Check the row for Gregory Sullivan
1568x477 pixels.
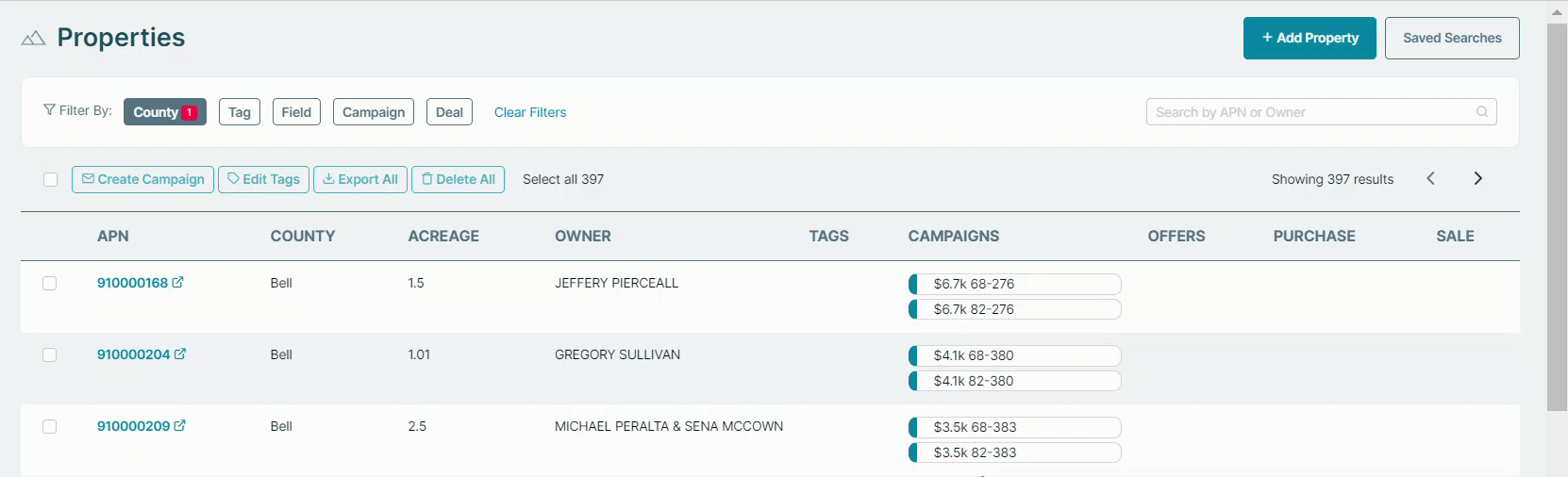click(x=50, y=354)
